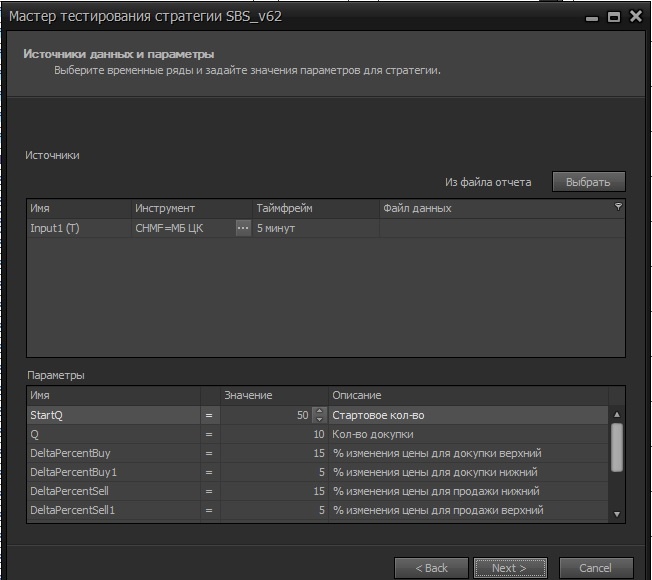Viewport: 652px width, 580px height.
Task: Select the DeltaPercentBuy1 parameter name
Action: pos(114,472)
